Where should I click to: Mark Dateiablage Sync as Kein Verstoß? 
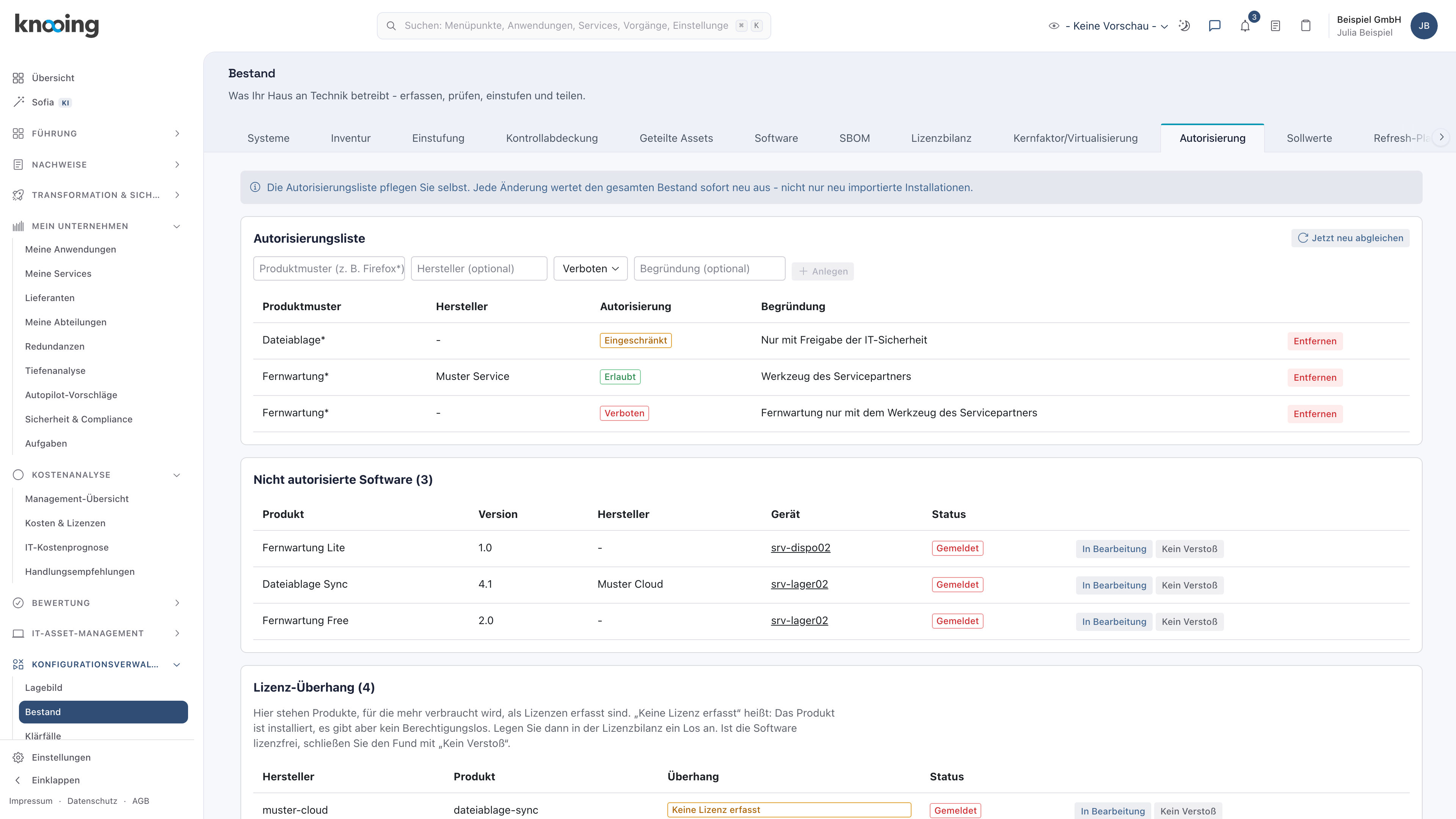pos(1189,585)
